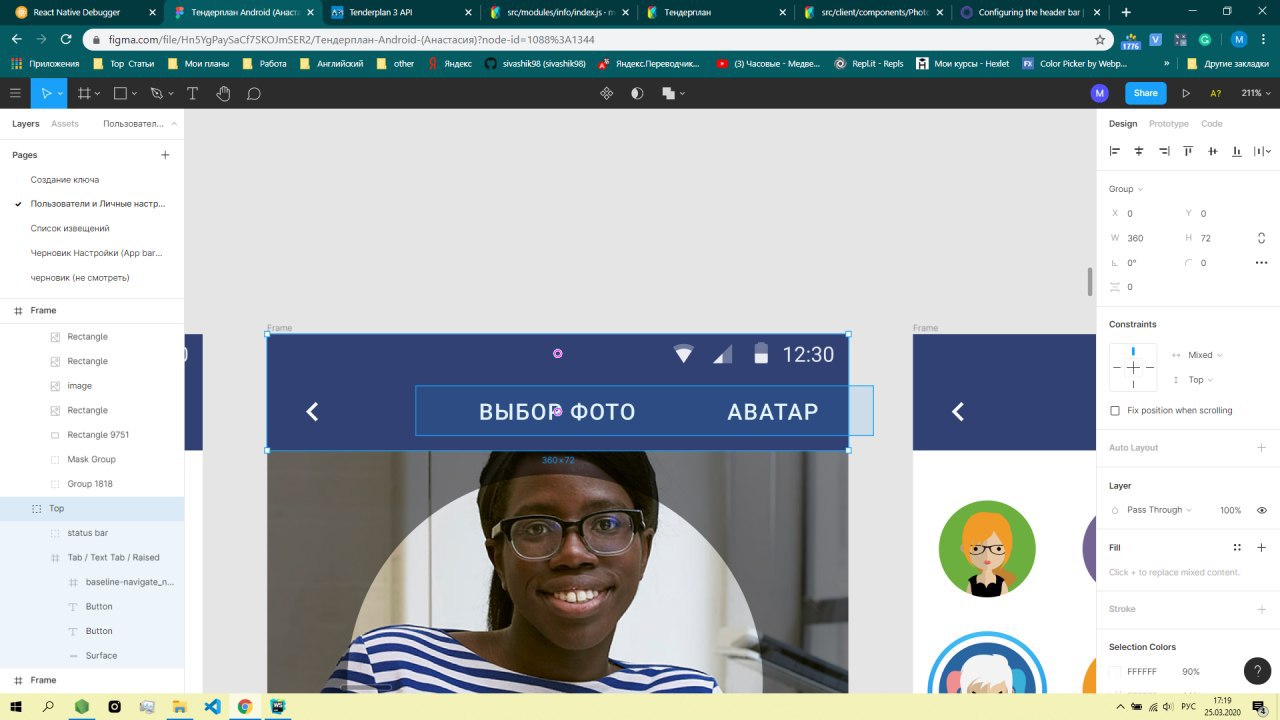The height and width of the screenshot is (720, 1280).
Task: Open Chrome from the Windows taskbar
Action: click(245, 706)
